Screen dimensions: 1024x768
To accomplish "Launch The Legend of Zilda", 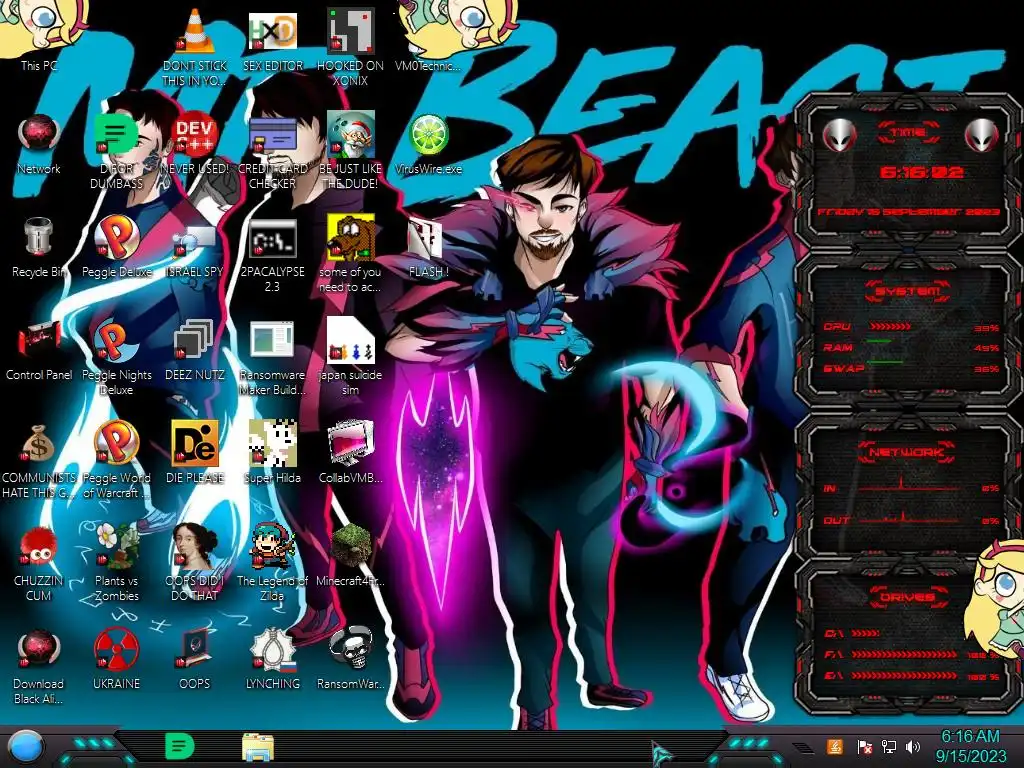I will (x=272, y=563).
